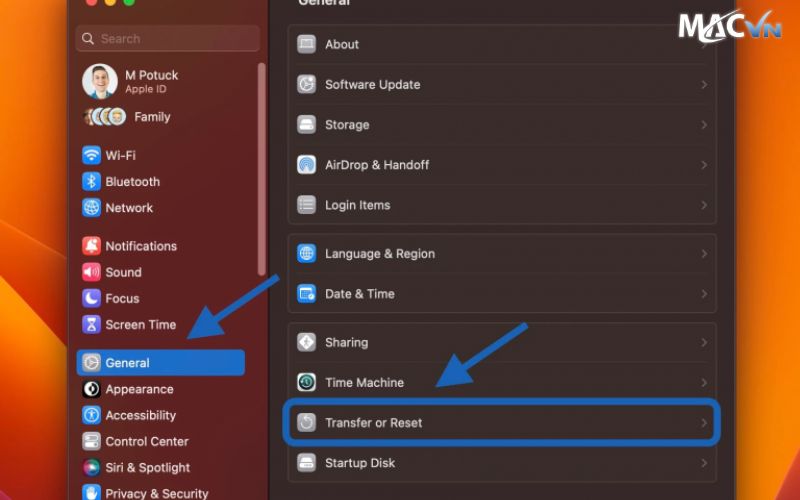
Task: Select Siri & Spotlight label
Action: tap(147, 468)
